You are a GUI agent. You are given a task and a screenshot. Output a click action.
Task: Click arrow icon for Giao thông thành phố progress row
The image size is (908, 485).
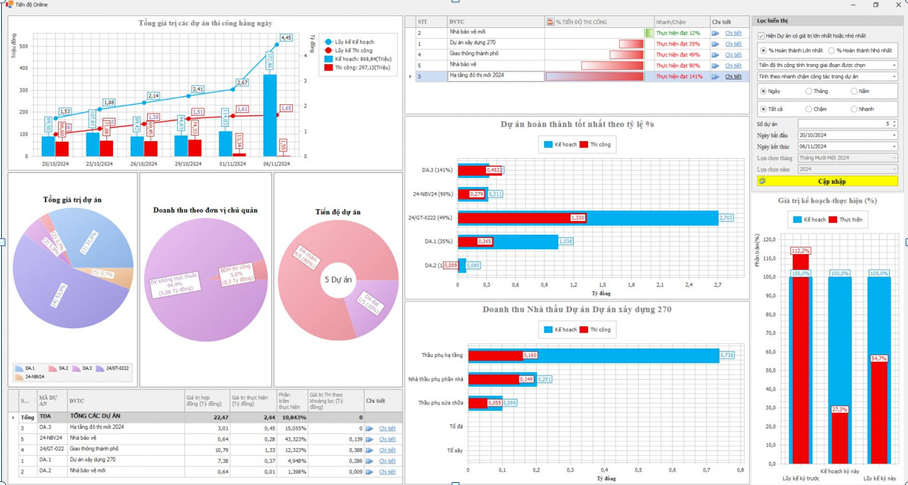715,54
